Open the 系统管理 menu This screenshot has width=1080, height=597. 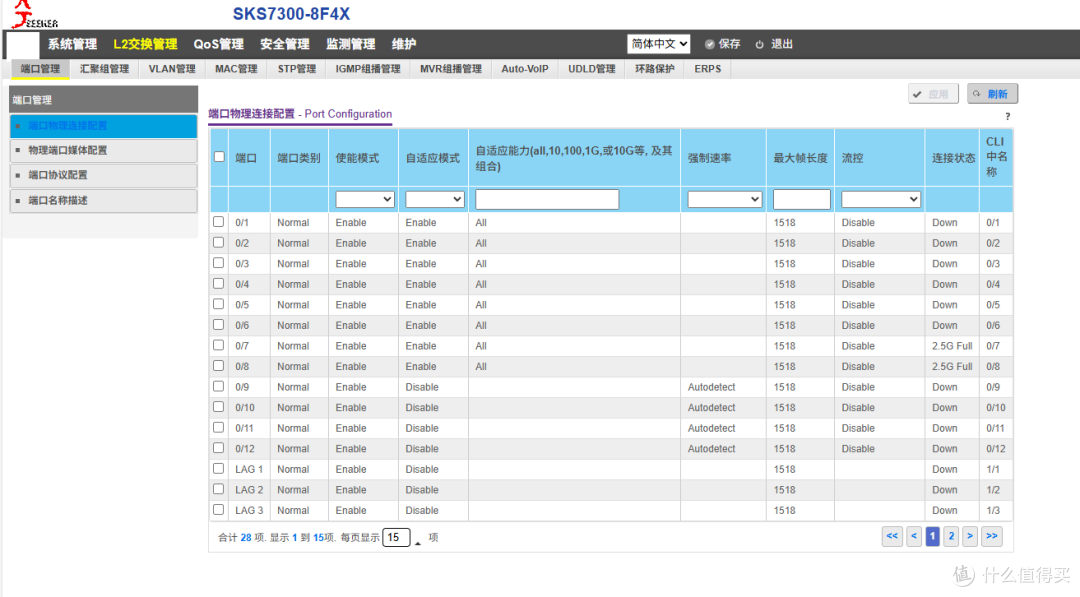click(x=72, y=44)
